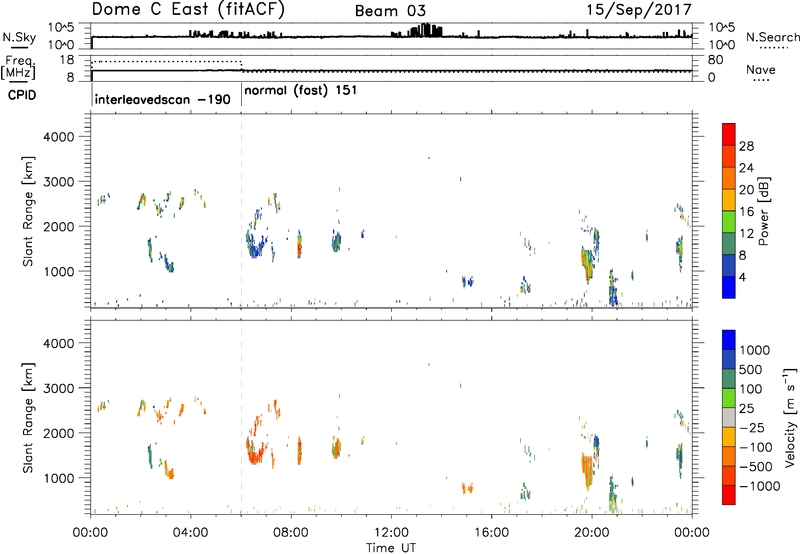800x554 pixels.
Task: Click the '16:00' time axis tick label
Action: click(x=491, y=533)
